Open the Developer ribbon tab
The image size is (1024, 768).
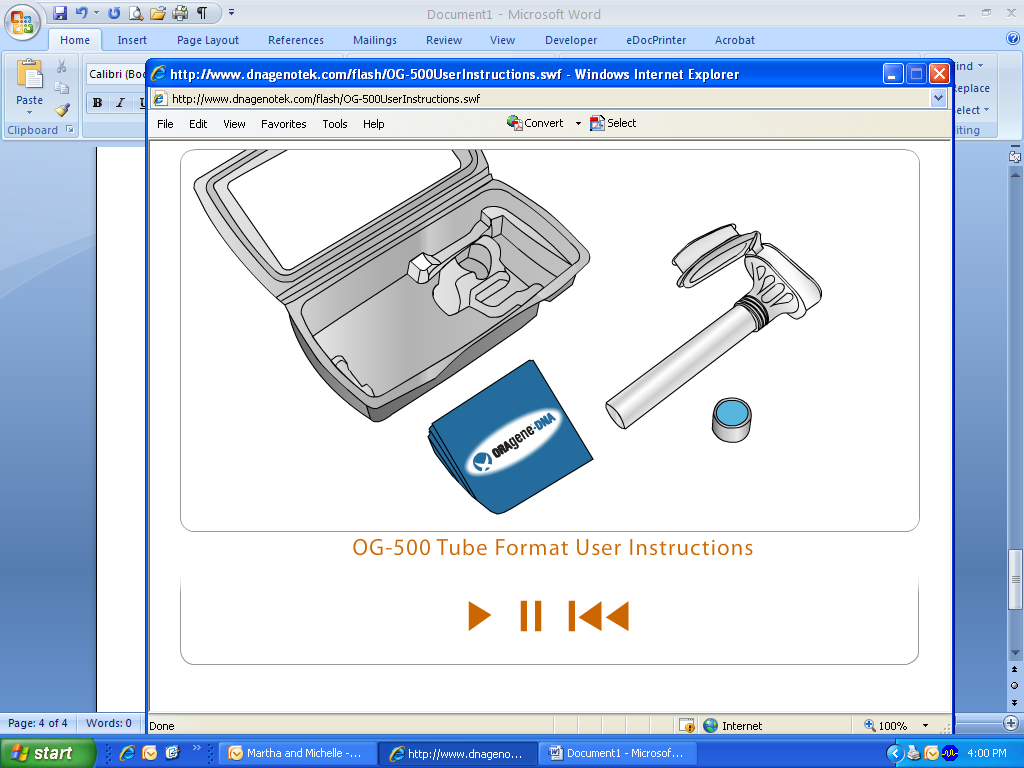point(571,40)
